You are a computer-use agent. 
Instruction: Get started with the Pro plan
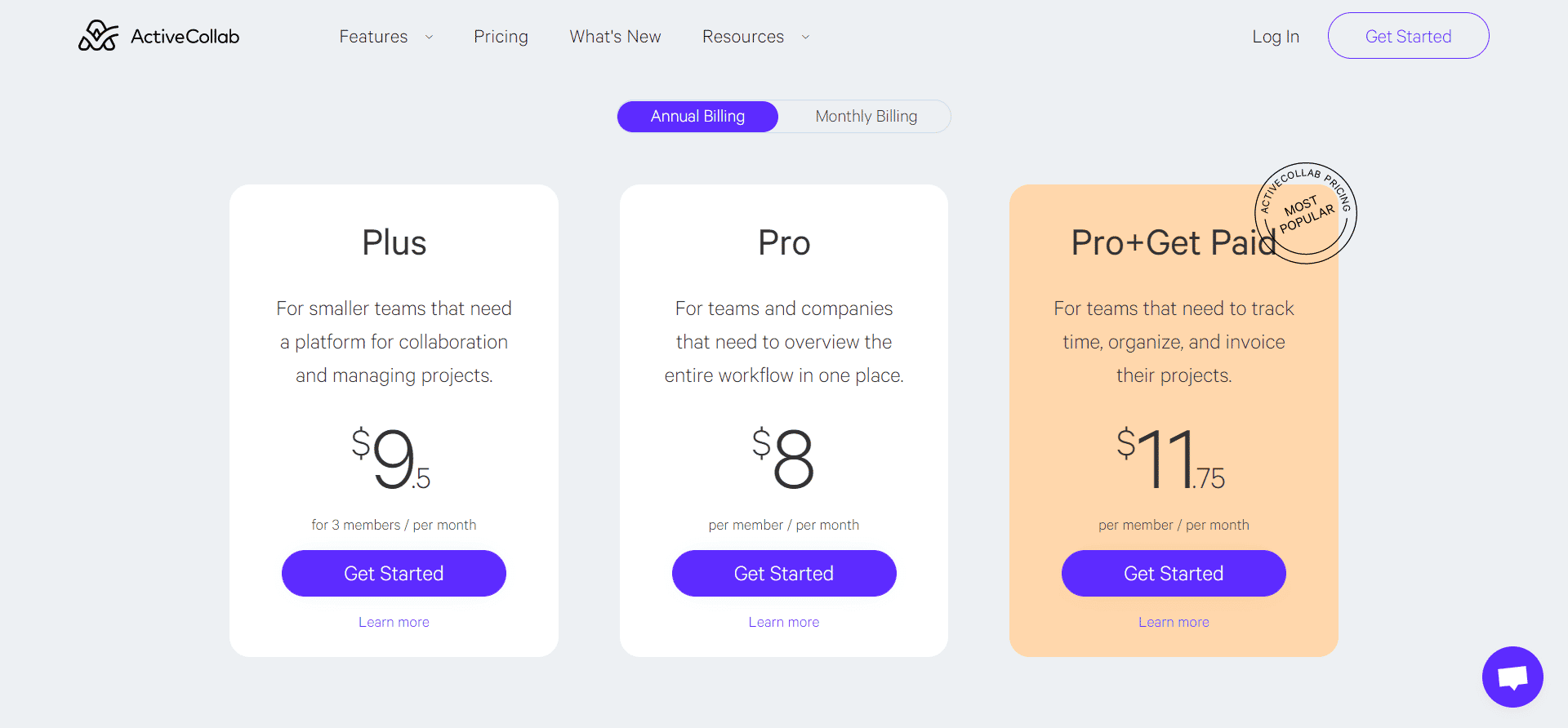[783, 573]
